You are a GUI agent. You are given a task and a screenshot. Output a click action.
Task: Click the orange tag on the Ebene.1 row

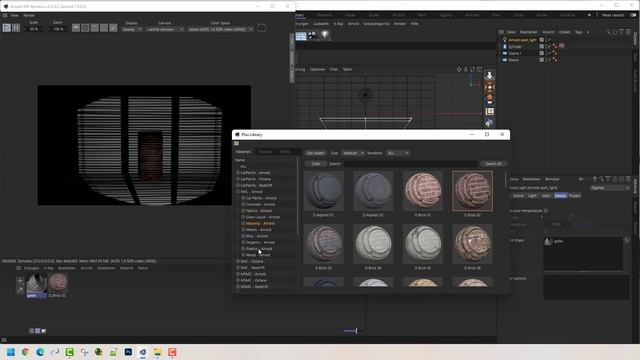(555, 53)
